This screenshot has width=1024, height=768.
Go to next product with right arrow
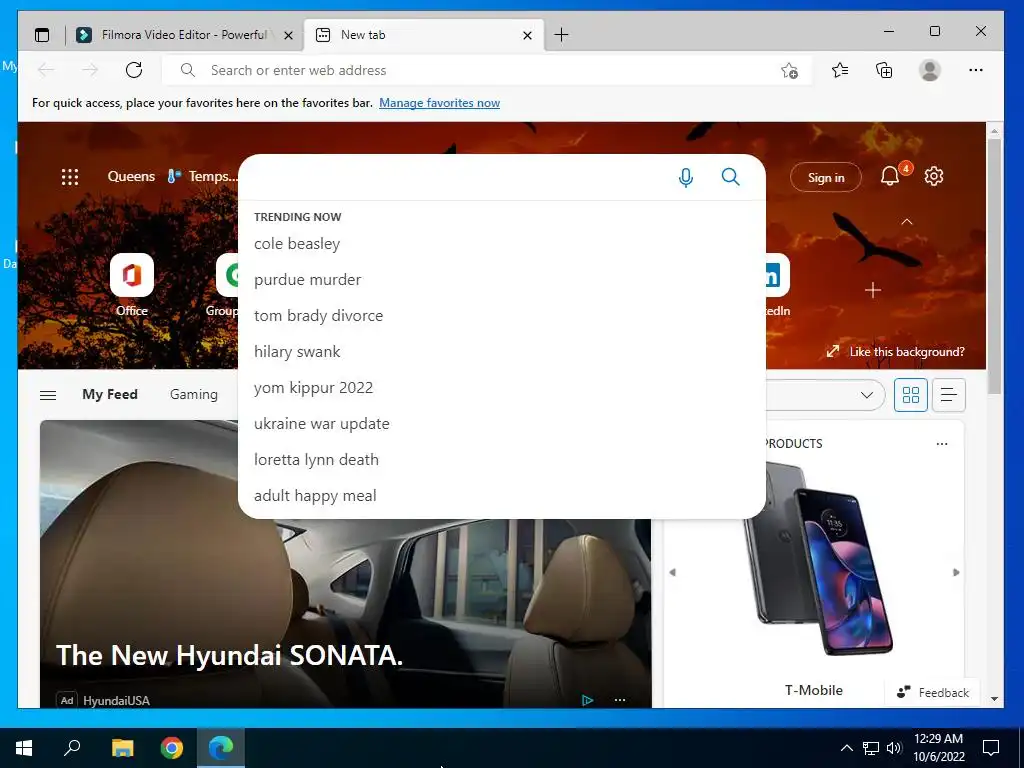point(956,572)
